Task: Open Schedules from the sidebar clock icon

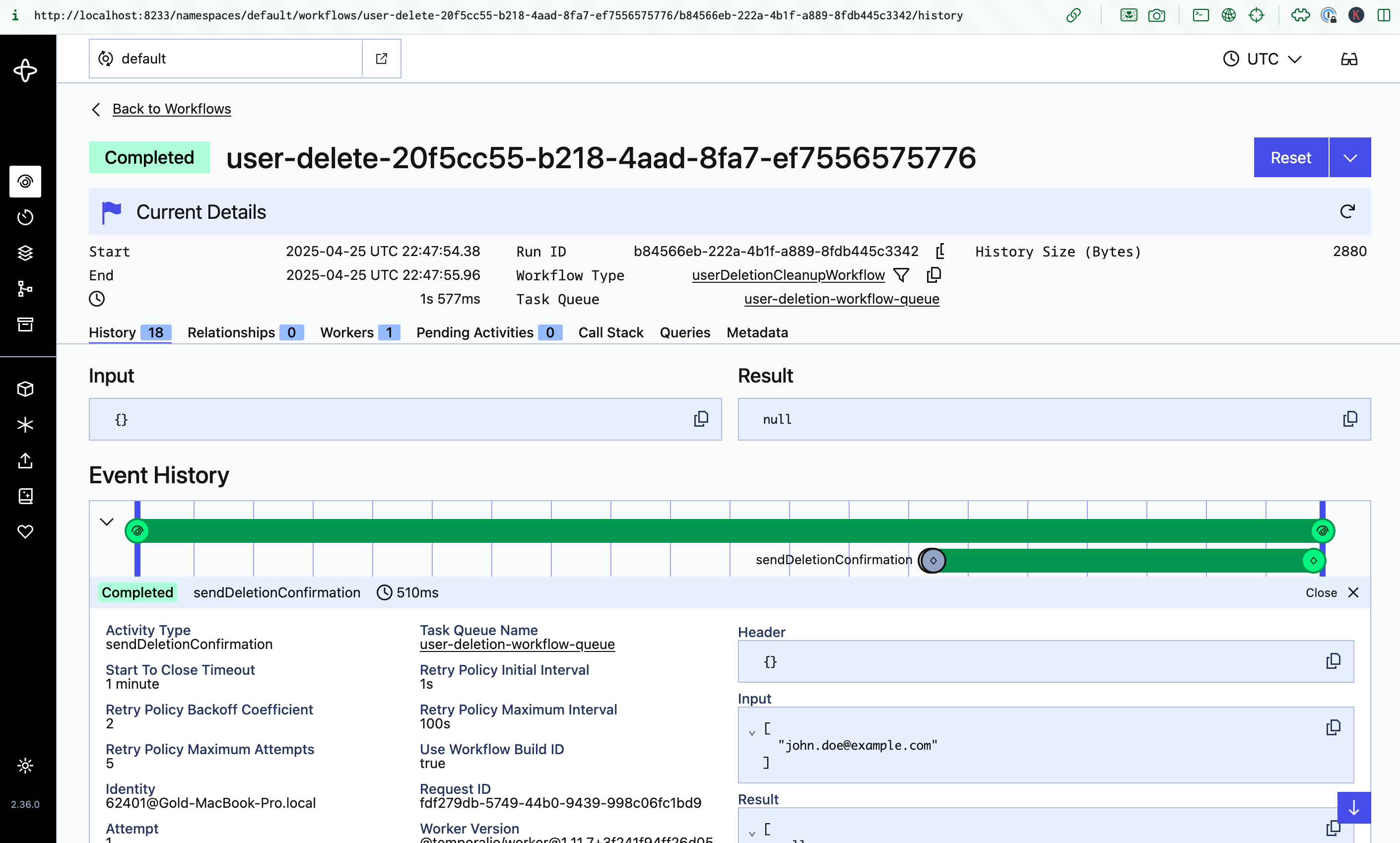Action: click(25, 217)
